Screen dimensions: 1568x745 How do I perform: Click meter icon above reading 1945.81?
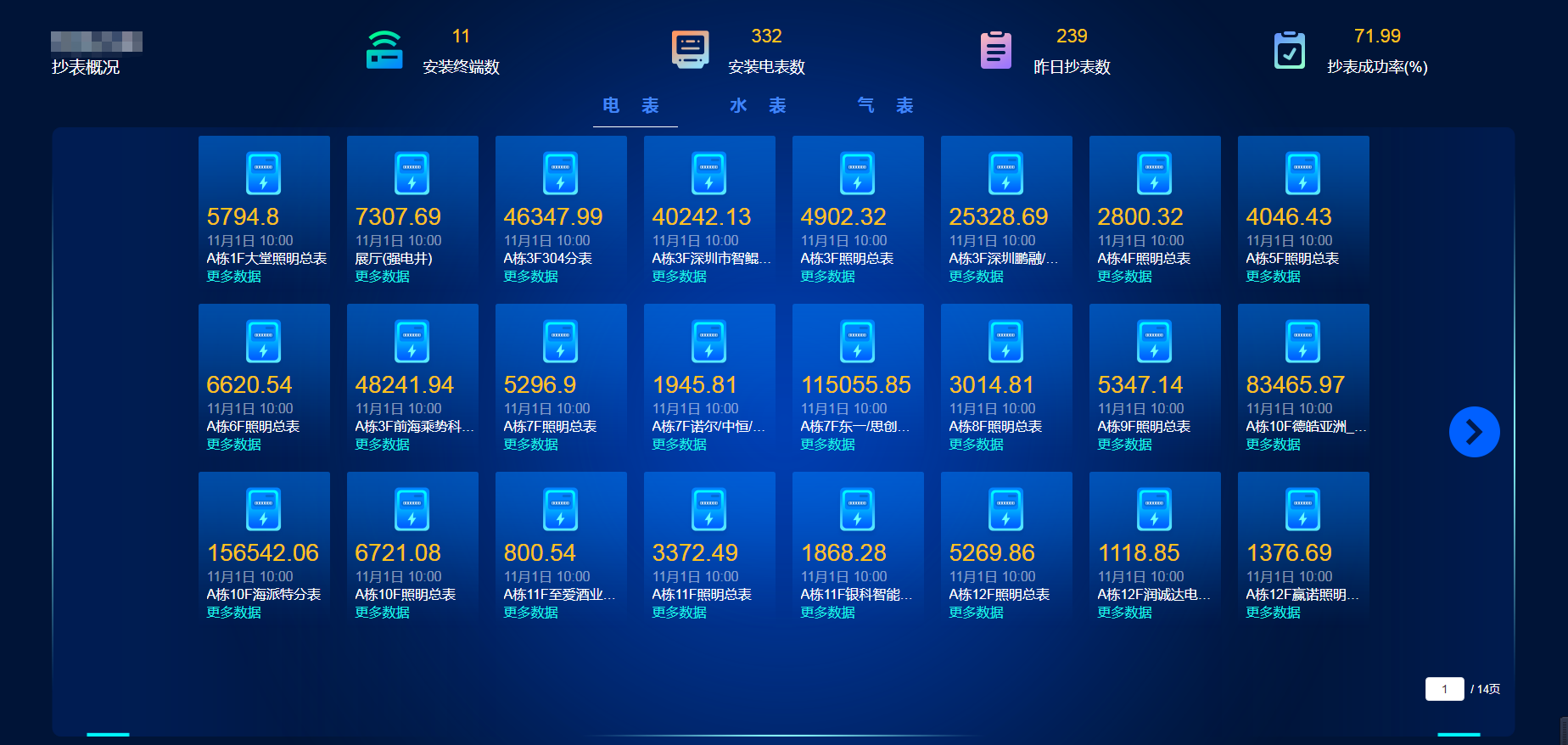[x=708, y=342]
